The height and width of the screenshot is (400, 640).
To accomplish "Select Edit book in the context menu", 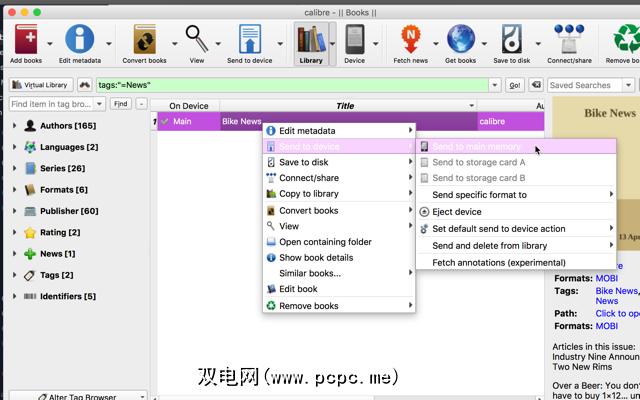I will click(x=339, y=289).
